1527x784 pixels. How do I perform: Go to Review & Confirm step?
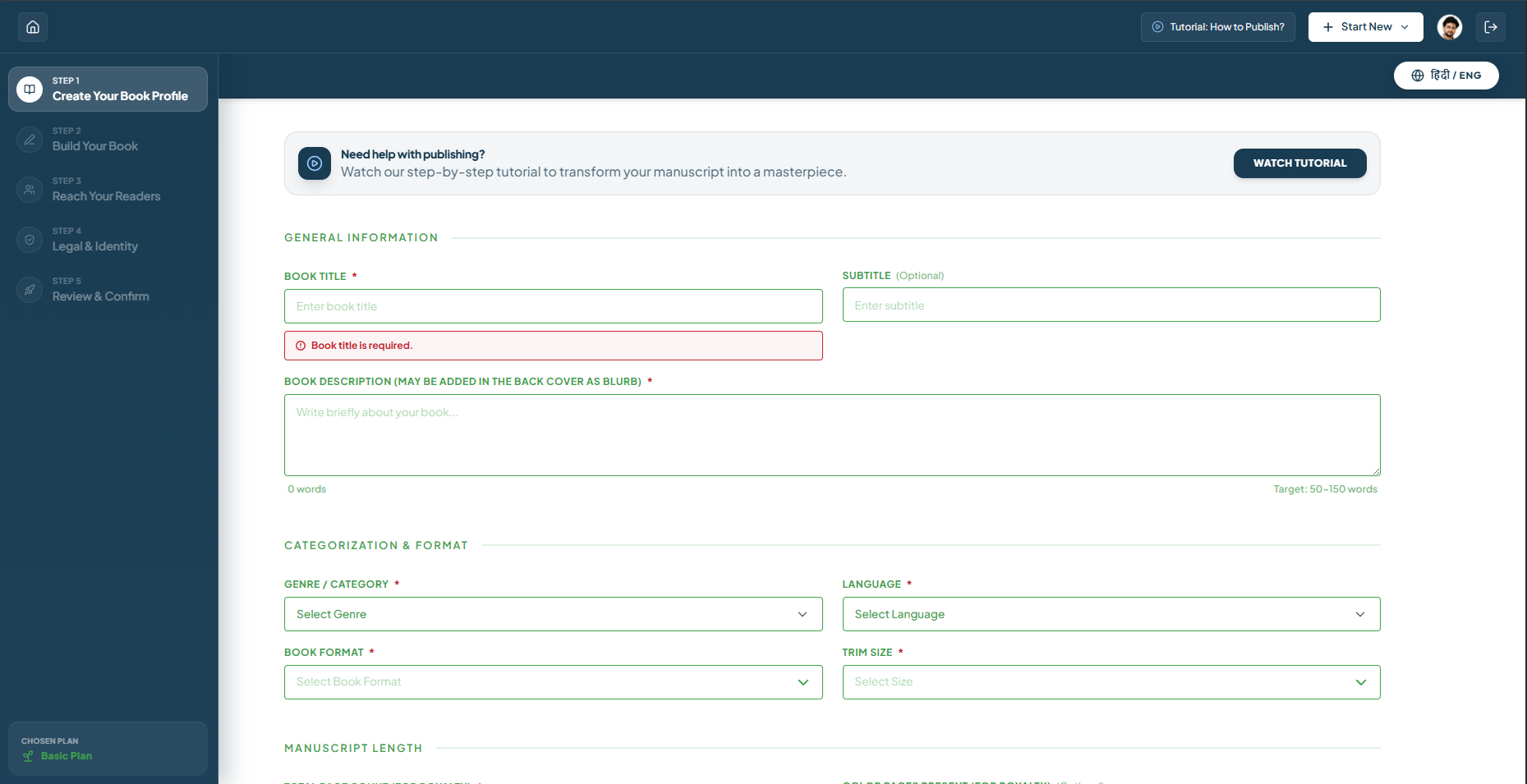tap(108, 290)
